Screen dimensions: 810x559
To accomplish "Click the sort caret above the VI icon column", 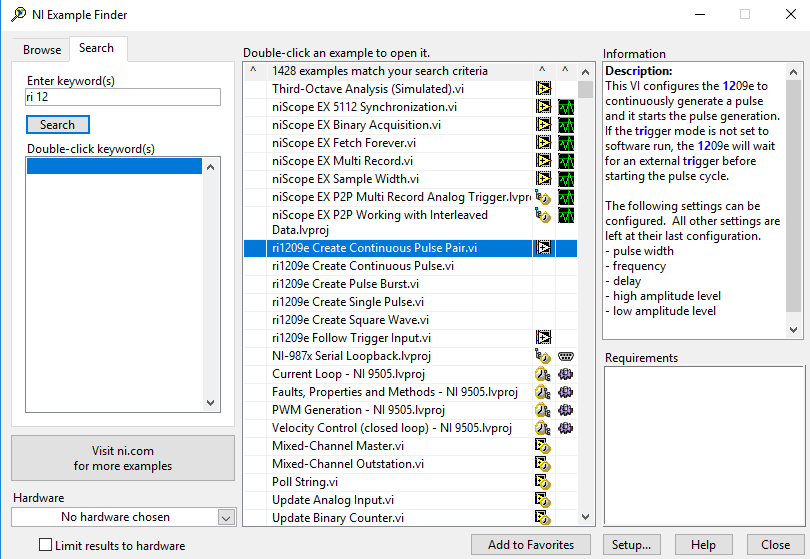I will [542, 70].
